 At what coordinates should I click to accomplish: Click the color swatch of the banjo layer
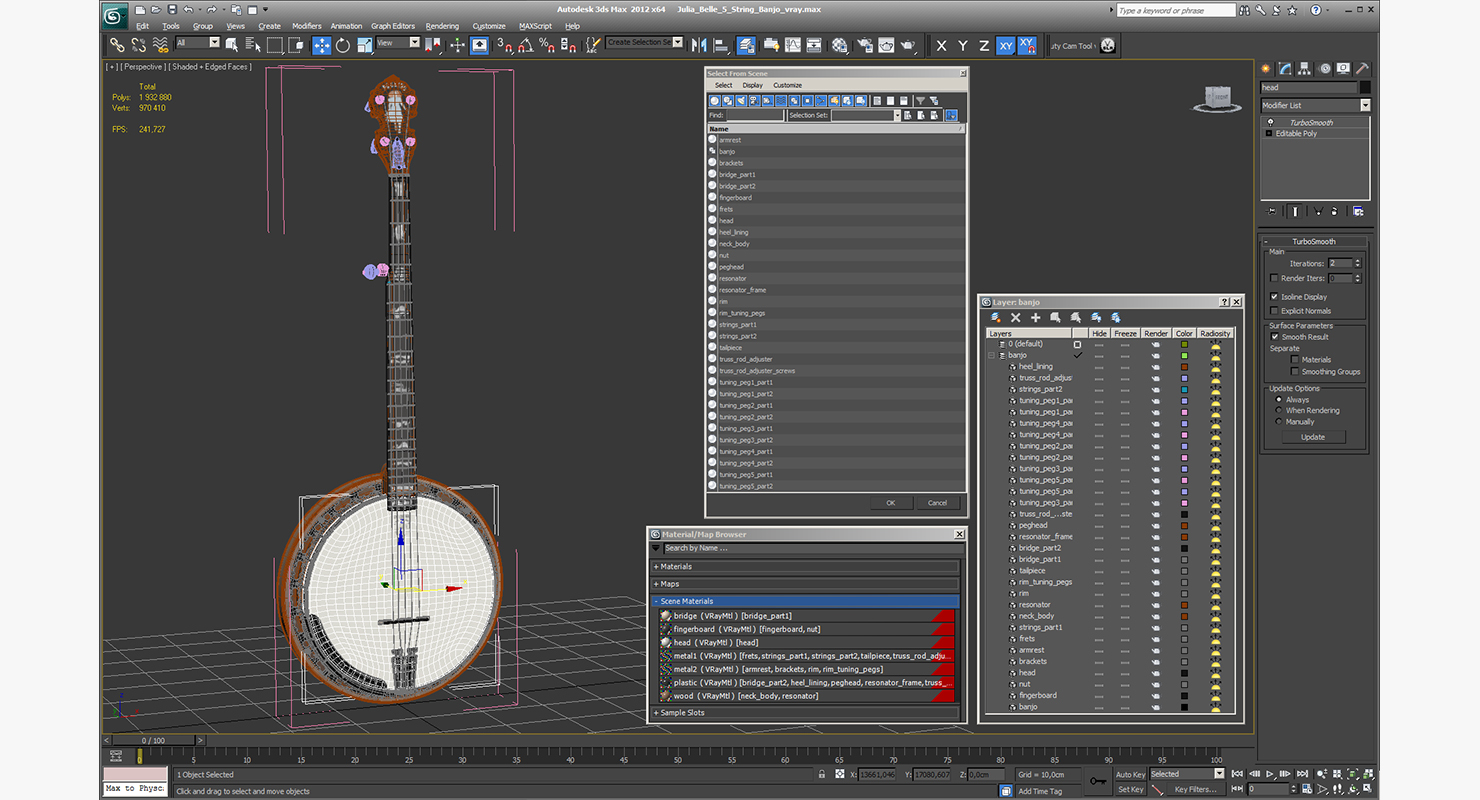(1184, 356)
